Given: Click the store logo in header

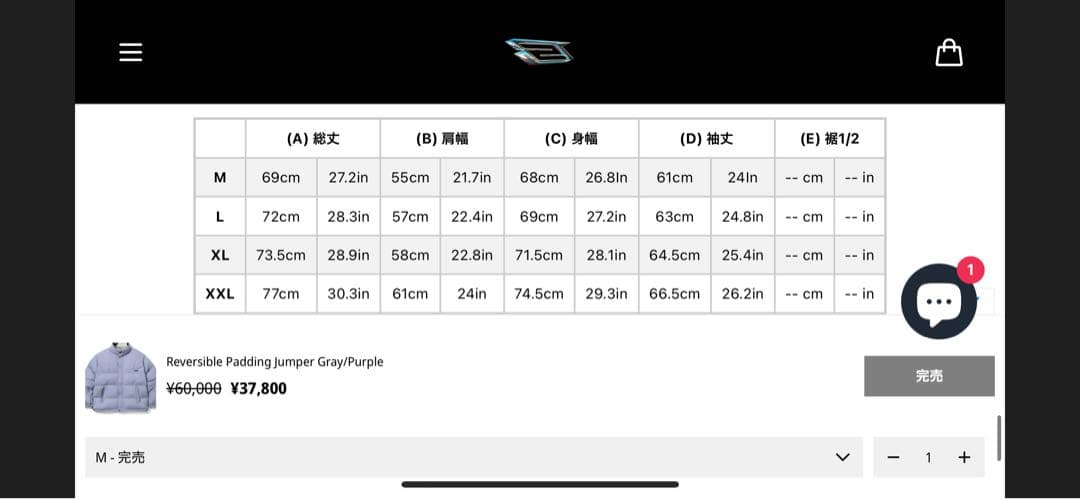Looking at the screenshot, I should tap(539, 51).
